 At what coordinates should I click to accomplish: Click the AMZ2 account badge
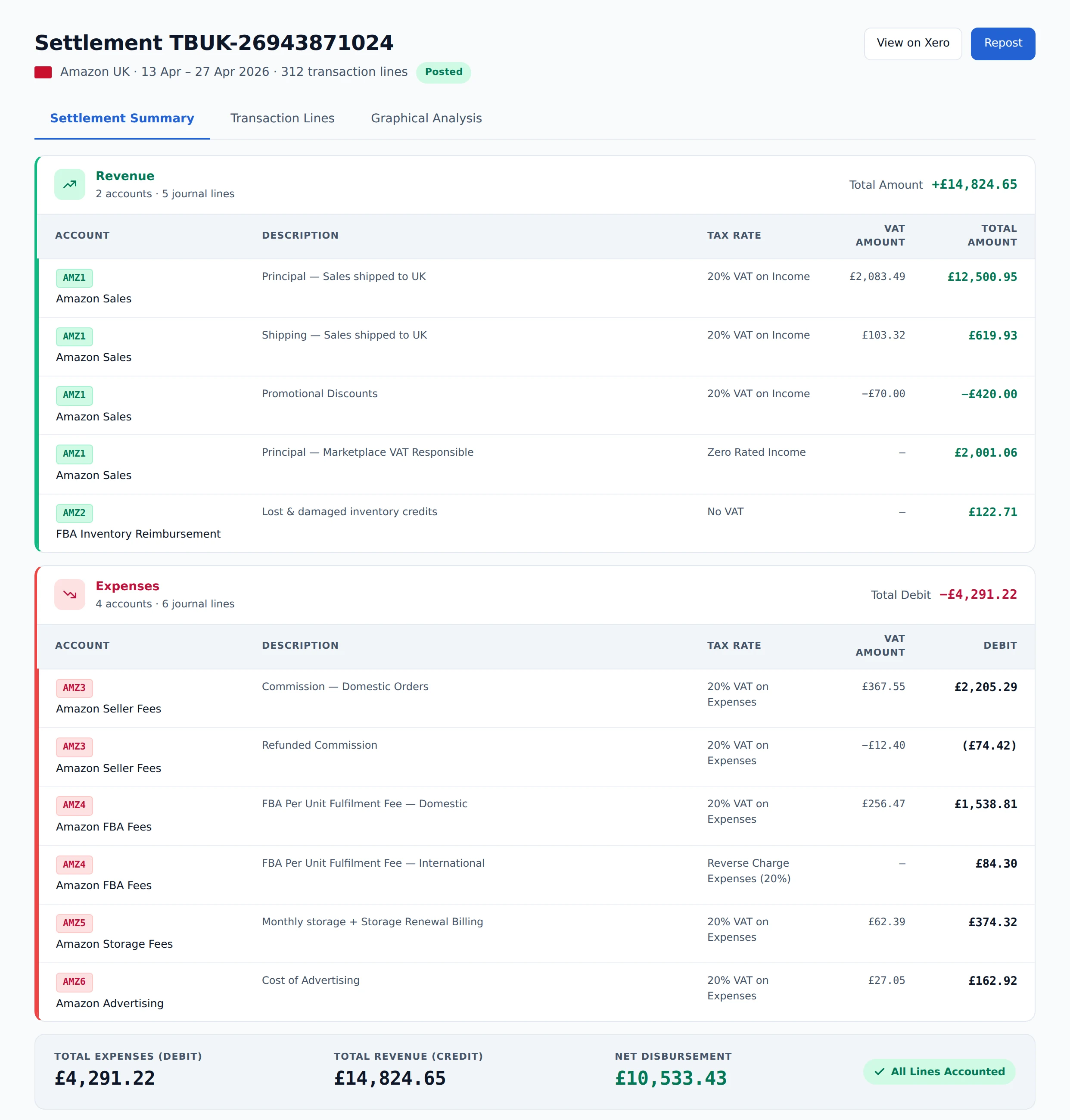[74, 513]
